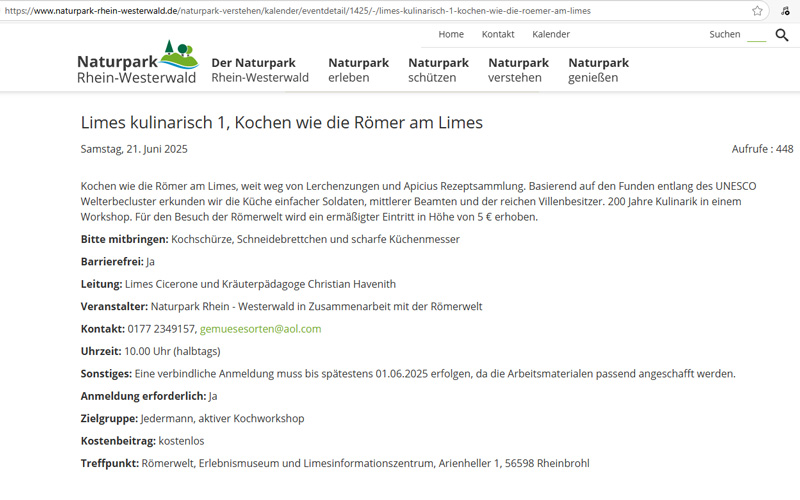The image size is (800, 500).
Task: Open the Home link
Action: click(451, 34)
